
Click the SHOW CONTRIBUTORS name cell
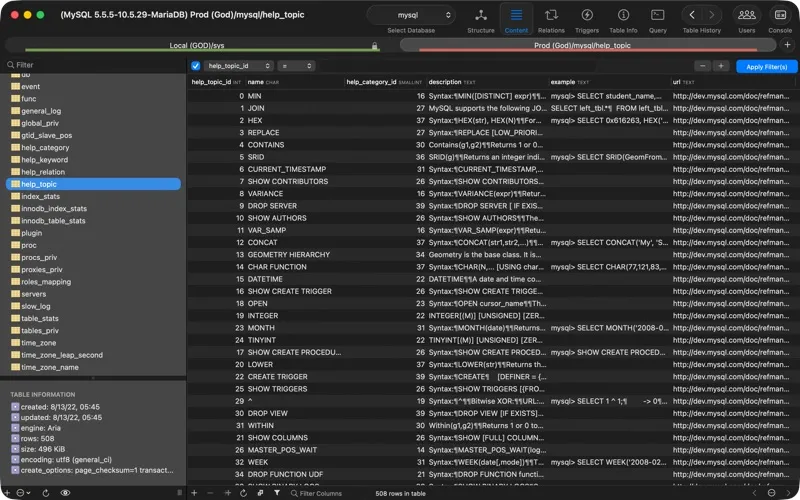(x=288, y=182)
